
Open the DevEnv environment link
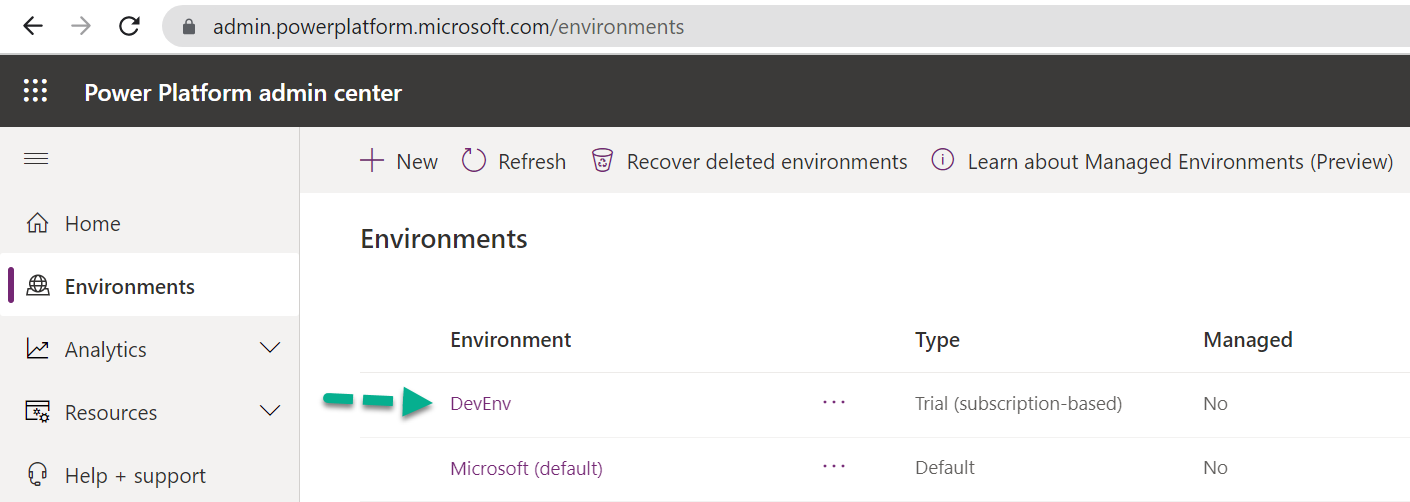pyautogui.click(x=481, y=404)
